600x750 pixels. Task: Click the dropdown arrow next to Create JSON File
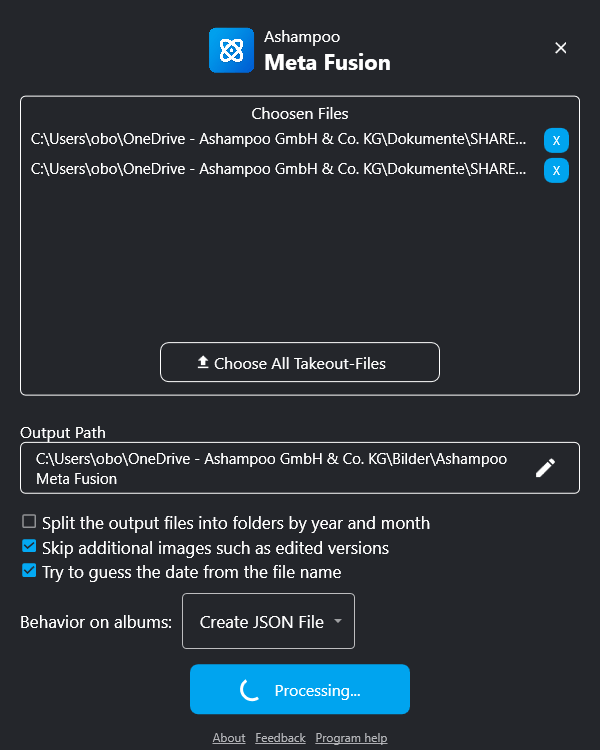[338, 621]
